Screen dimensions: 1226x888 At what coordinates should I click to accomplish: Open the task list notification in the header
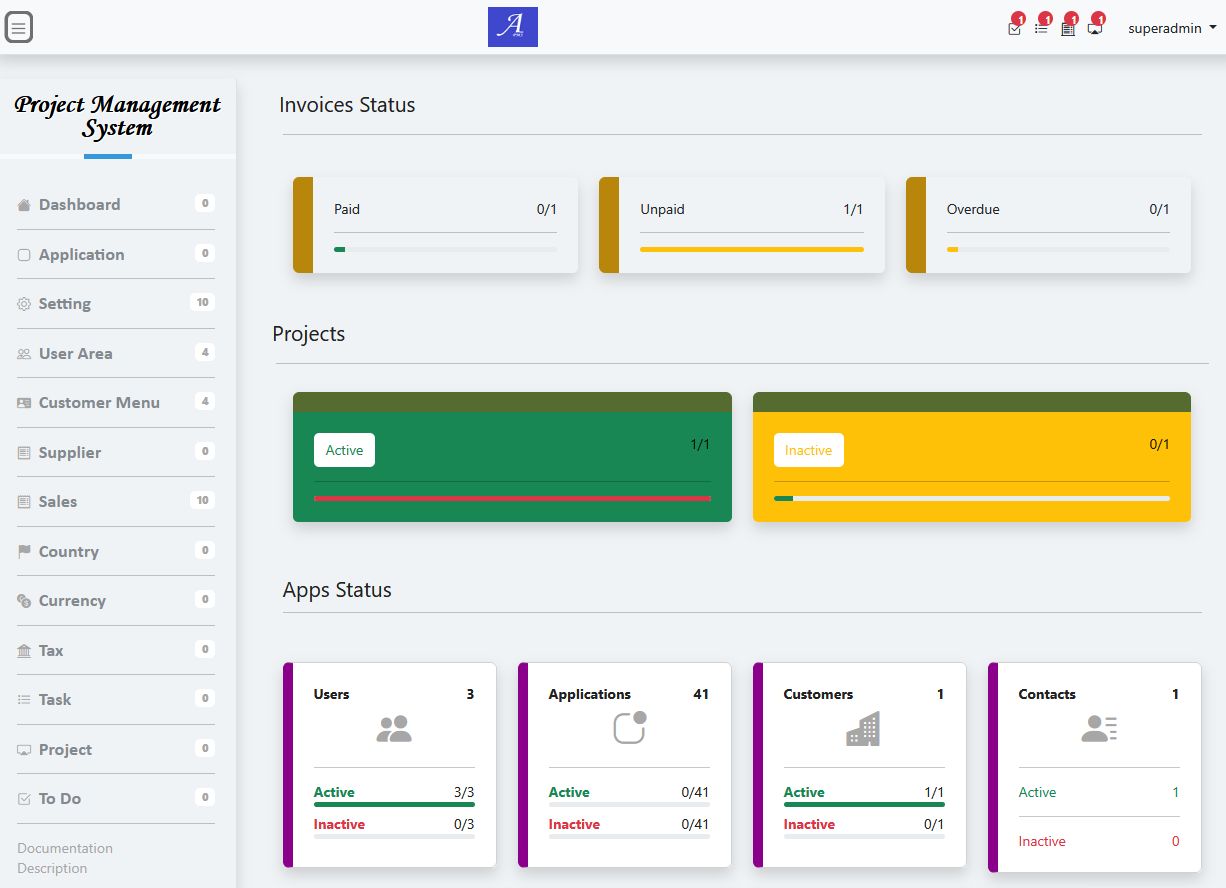pyautogui.click(x=1041, y=28)
